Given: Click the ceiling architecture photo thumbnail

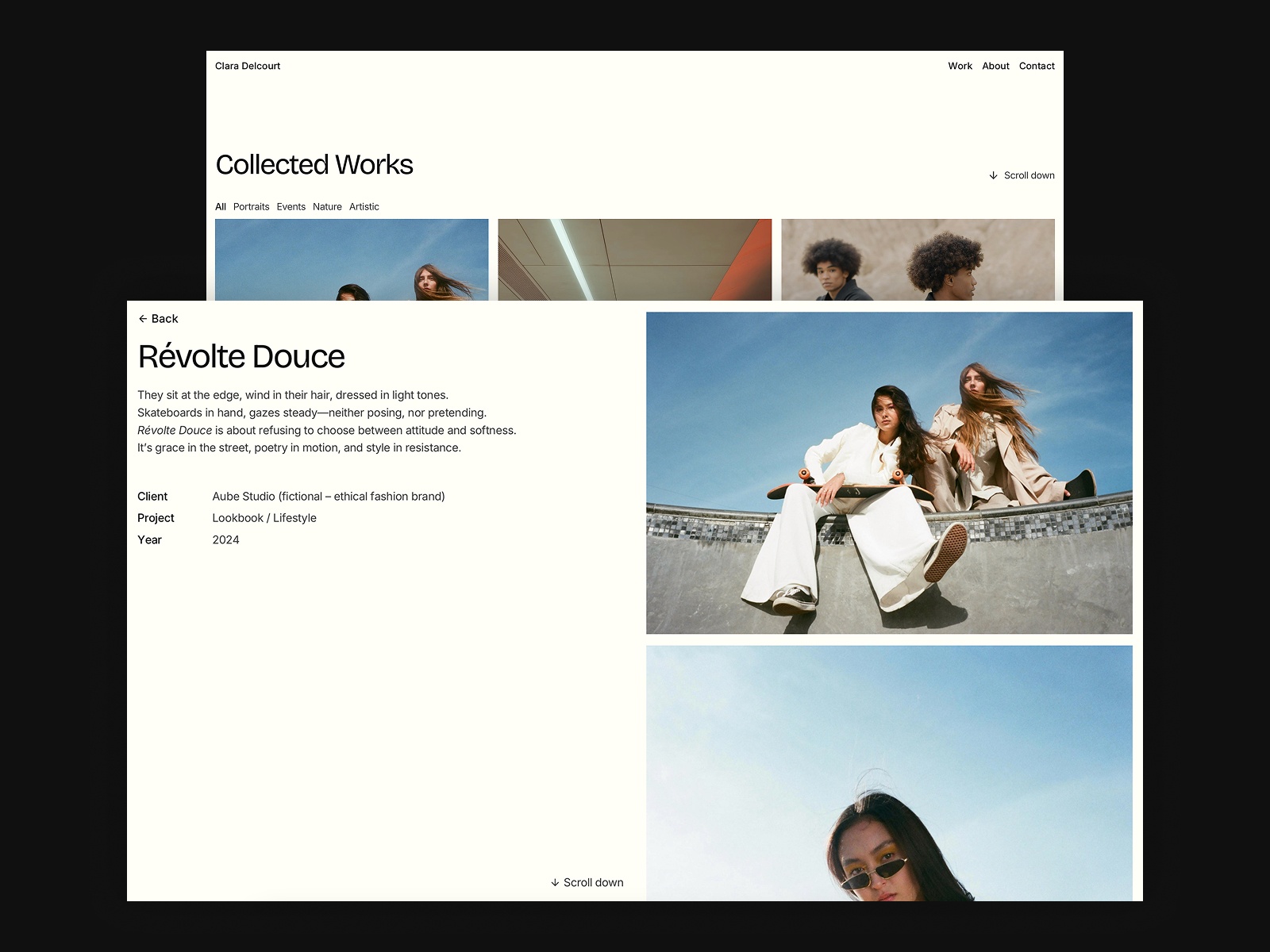Looking at the screenshot, I should pos(633,260).
